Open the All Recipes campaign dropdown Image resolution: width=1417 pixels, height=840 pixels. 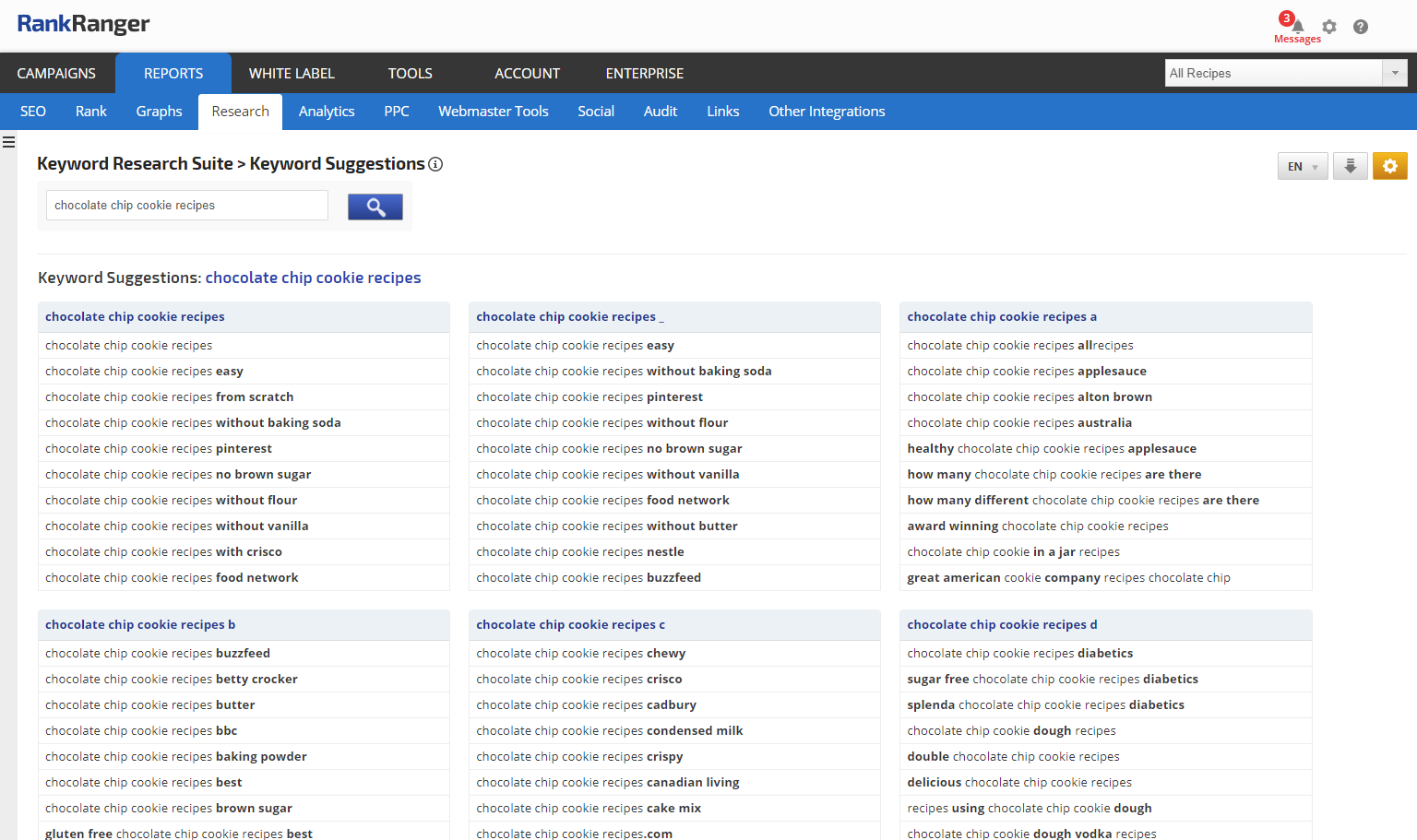click(x=1285, y=73)
